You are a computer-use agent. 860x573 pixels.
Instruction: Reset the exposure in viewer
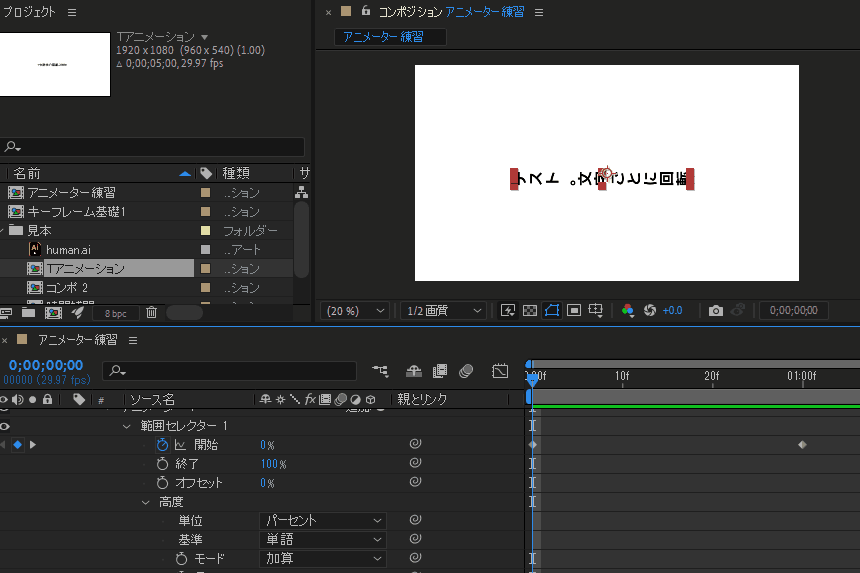click(x=650, y=310)
